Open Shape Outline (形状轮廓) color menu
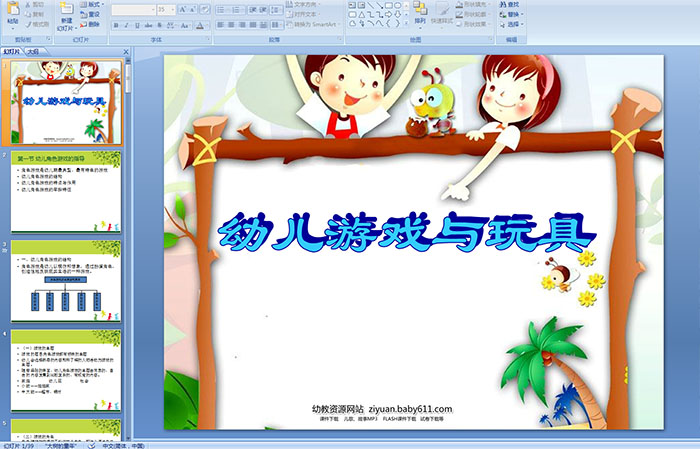Viewport: 700px width, 449px height. tap(474, 14)
